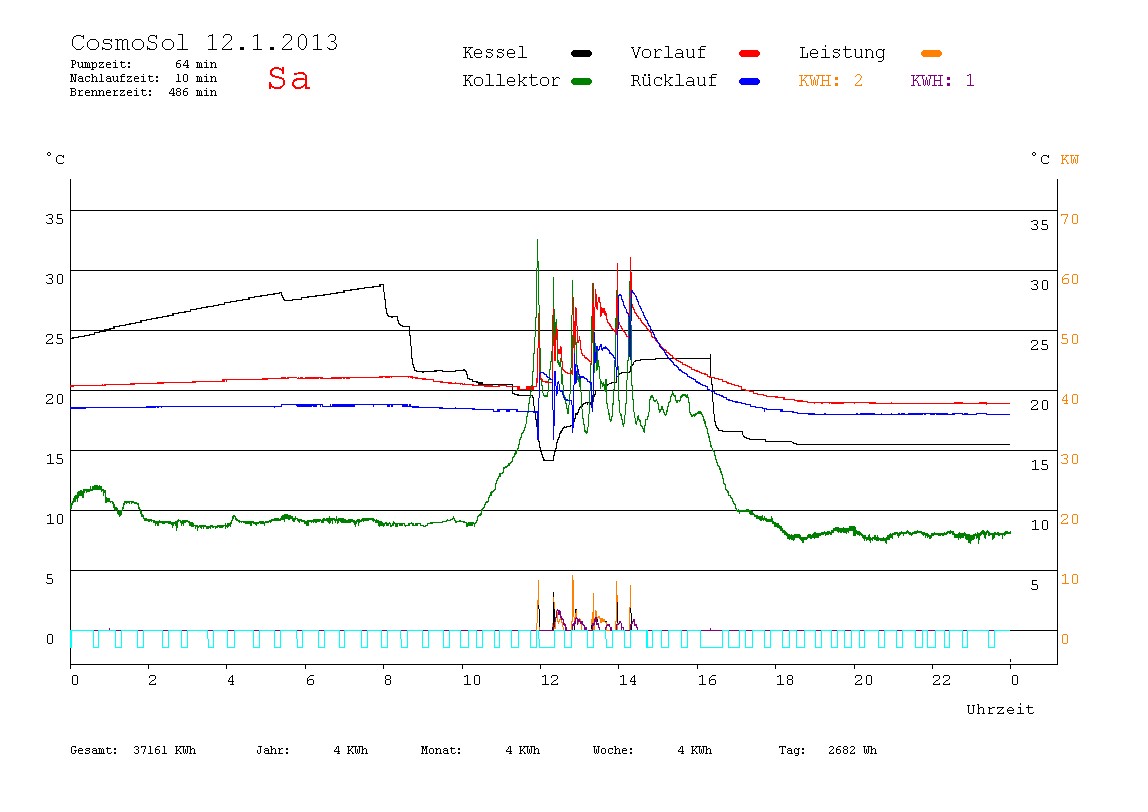1148x812 pixels.
Task: Click orange '40' on the KW axis
Action: pos(1070,399)
